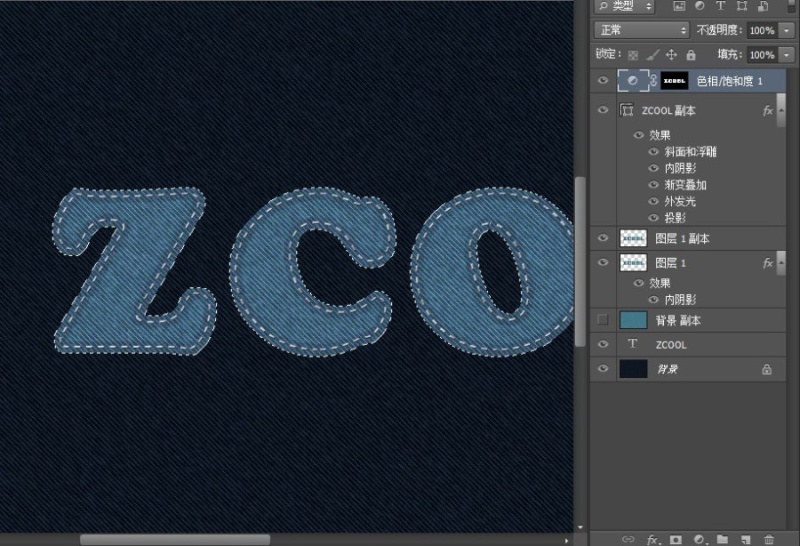
Task: Click the lock position move icon
Action: [672, 55]
